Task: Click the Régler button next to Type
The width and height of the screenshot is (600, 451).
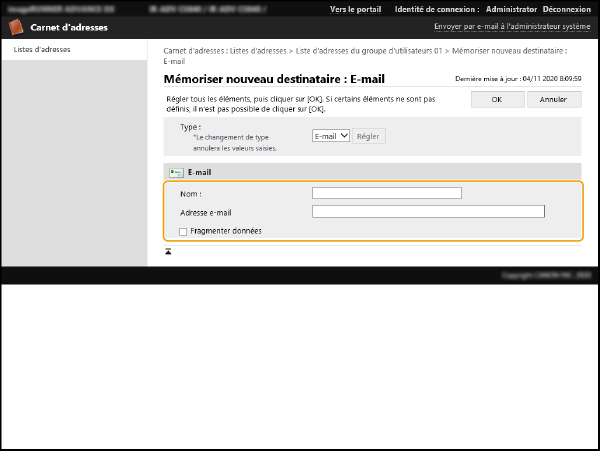Action: pyautogui.click(x=369, y=136)
